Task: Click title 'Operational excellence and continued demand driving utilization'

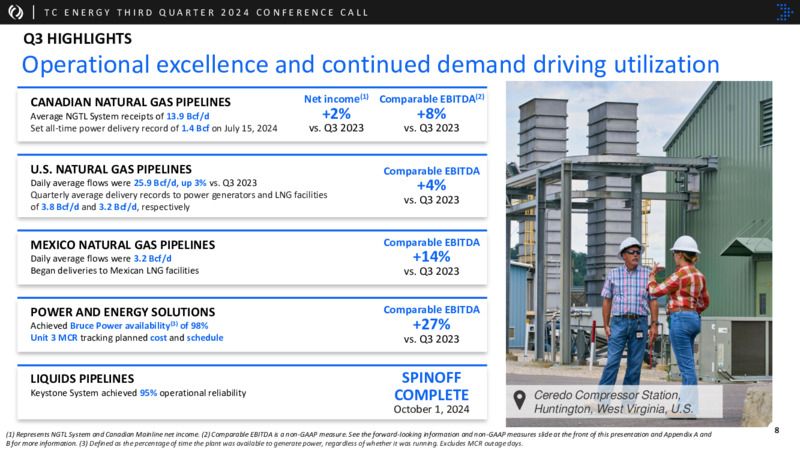Action: point(370,65)
